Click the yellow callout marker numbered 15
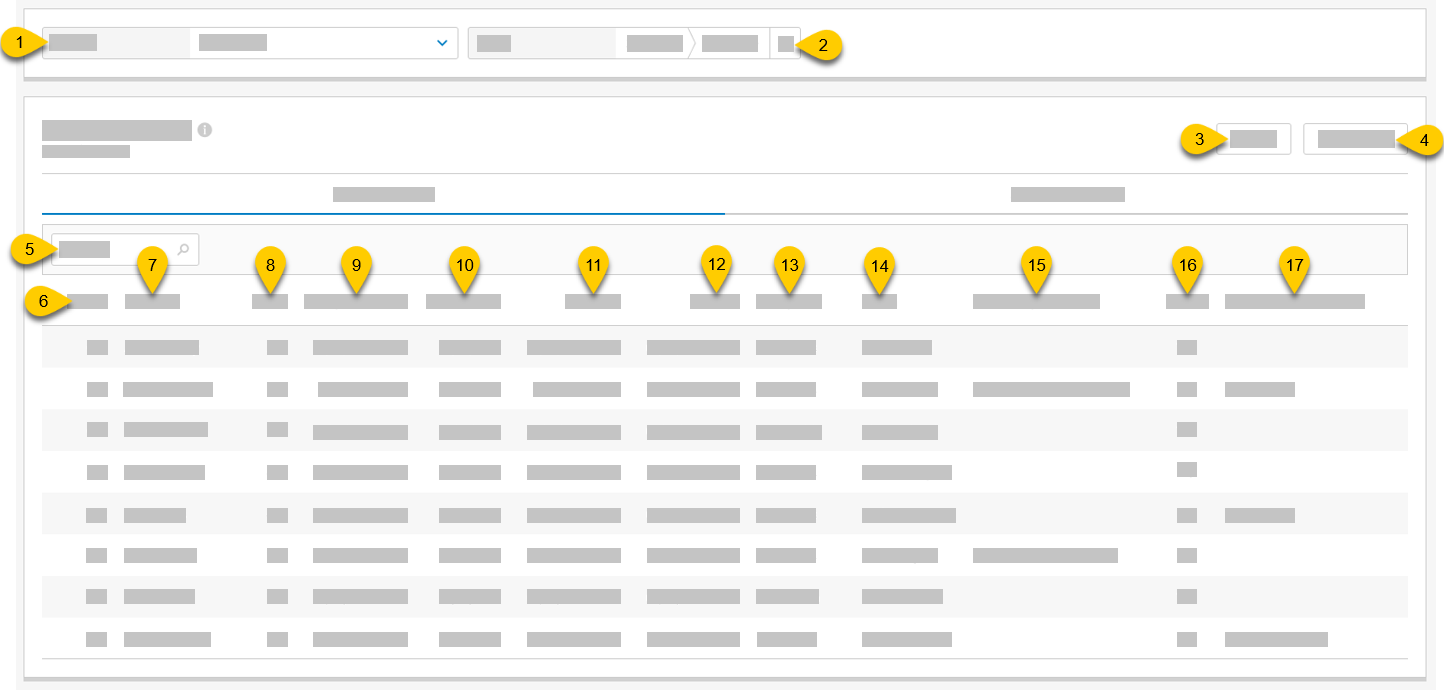The height and width of the screenshot is (690, 1444). tap(1036, 266)
